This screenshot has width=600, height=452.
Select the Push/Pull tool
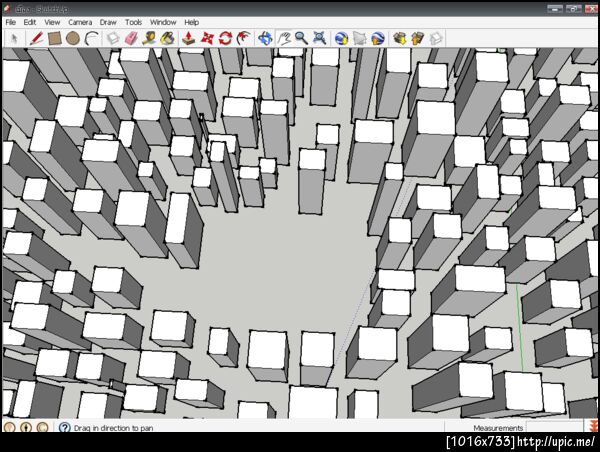pyautogui.click(x=189, y=38)
